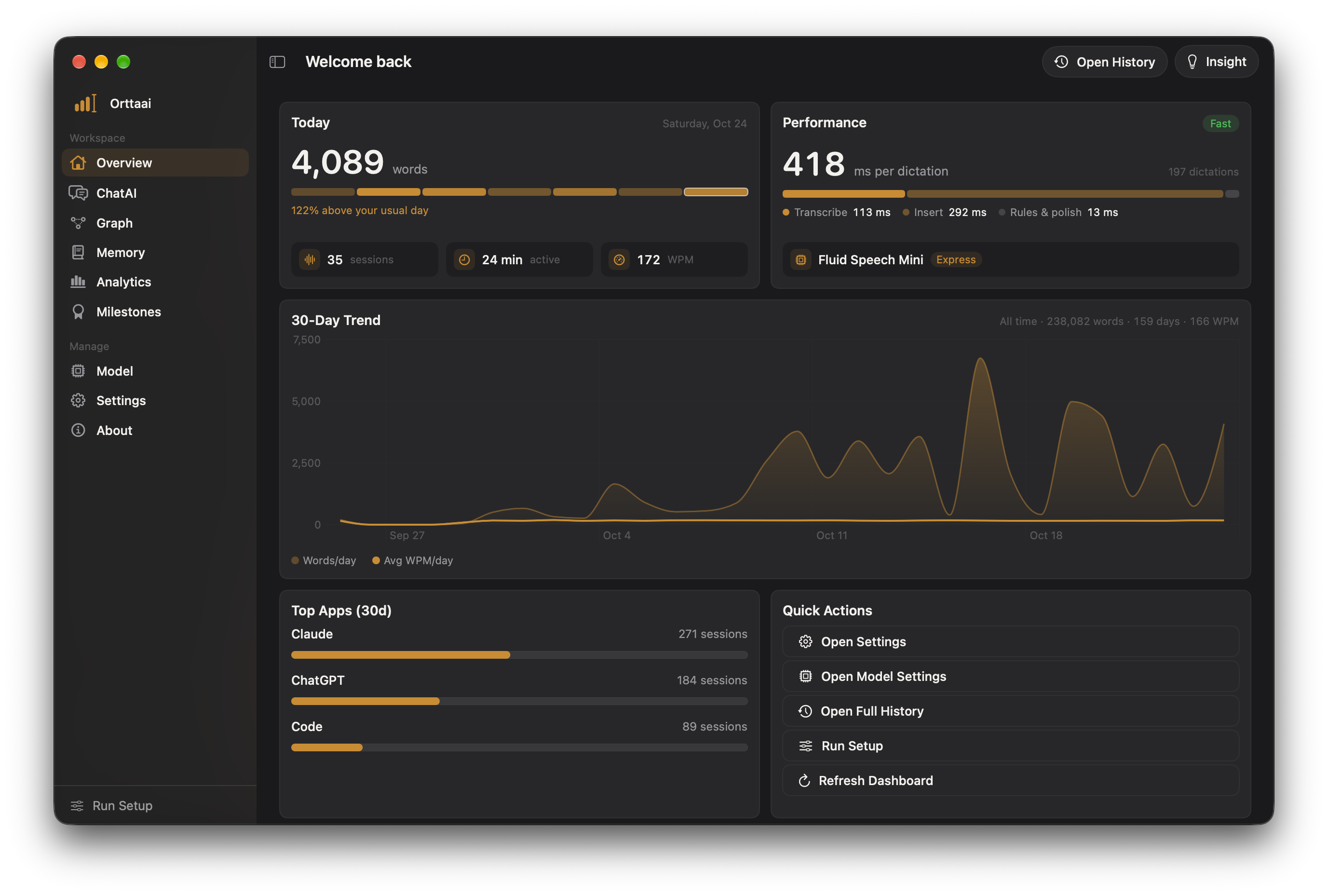The height and width of the screenshot is (896, 1328).
Task: Click the Orttaai logo icon
Action: tap(86, 103)
